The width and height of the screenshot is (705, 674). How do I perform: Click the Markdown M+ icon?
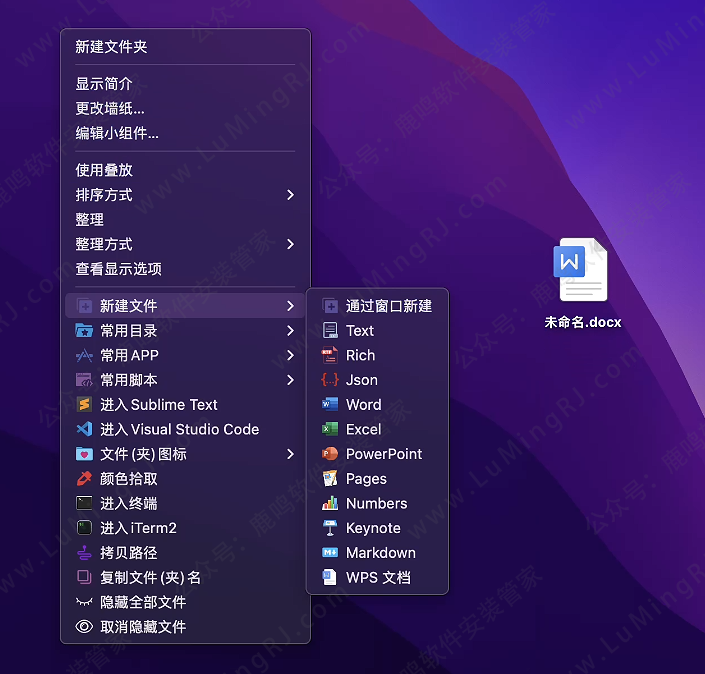[x=330, y=553]
